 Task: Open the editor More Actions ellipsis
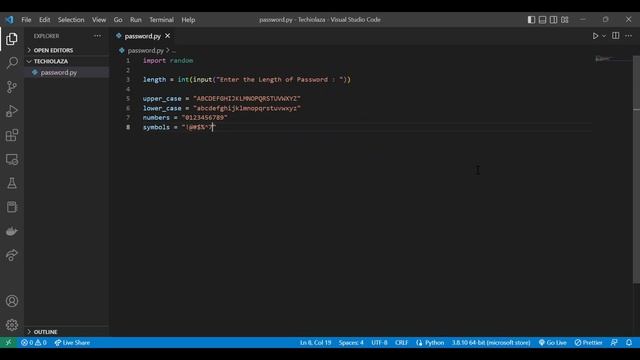(x=628, y=36)
